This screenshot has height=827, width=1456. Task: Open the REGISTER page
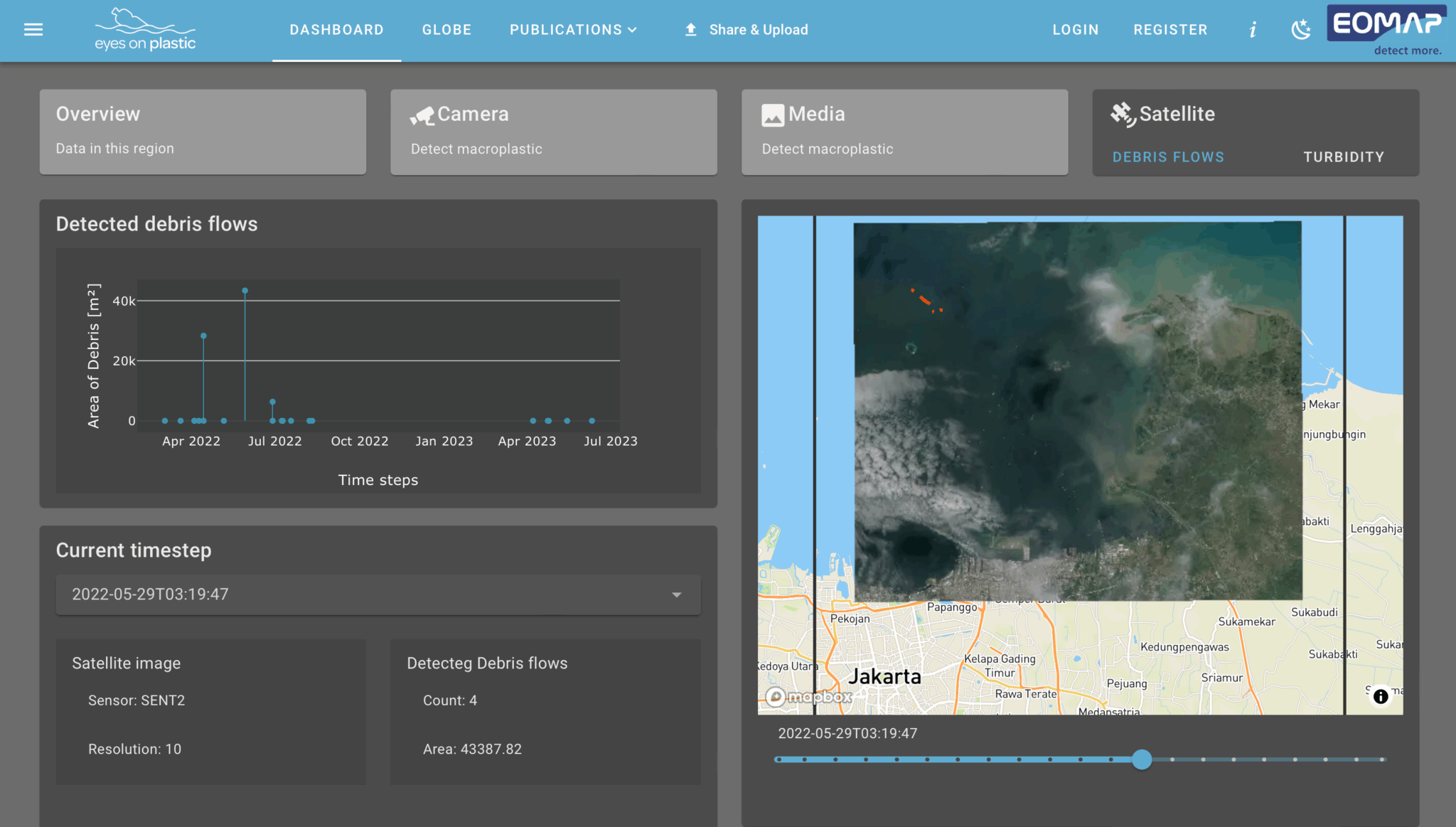(x=1170, y=29)
